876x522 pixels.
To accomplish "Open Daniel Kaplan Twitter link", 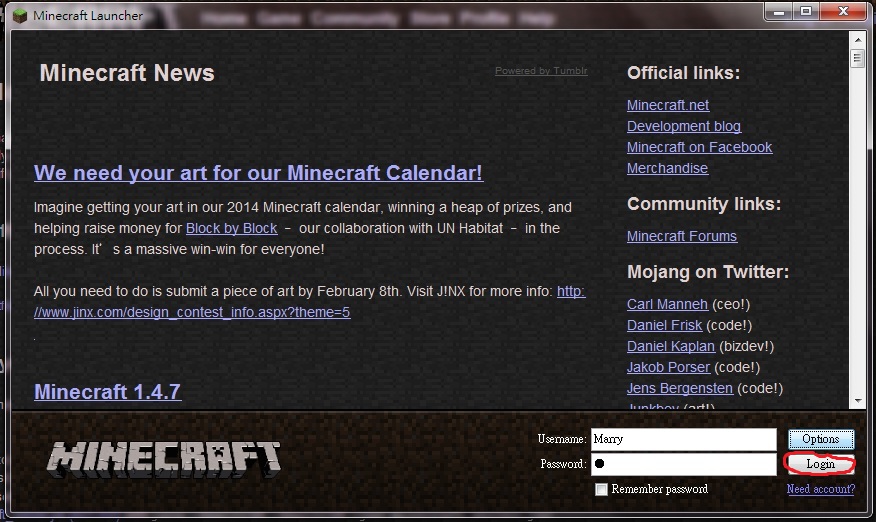I will pos(671,347).
